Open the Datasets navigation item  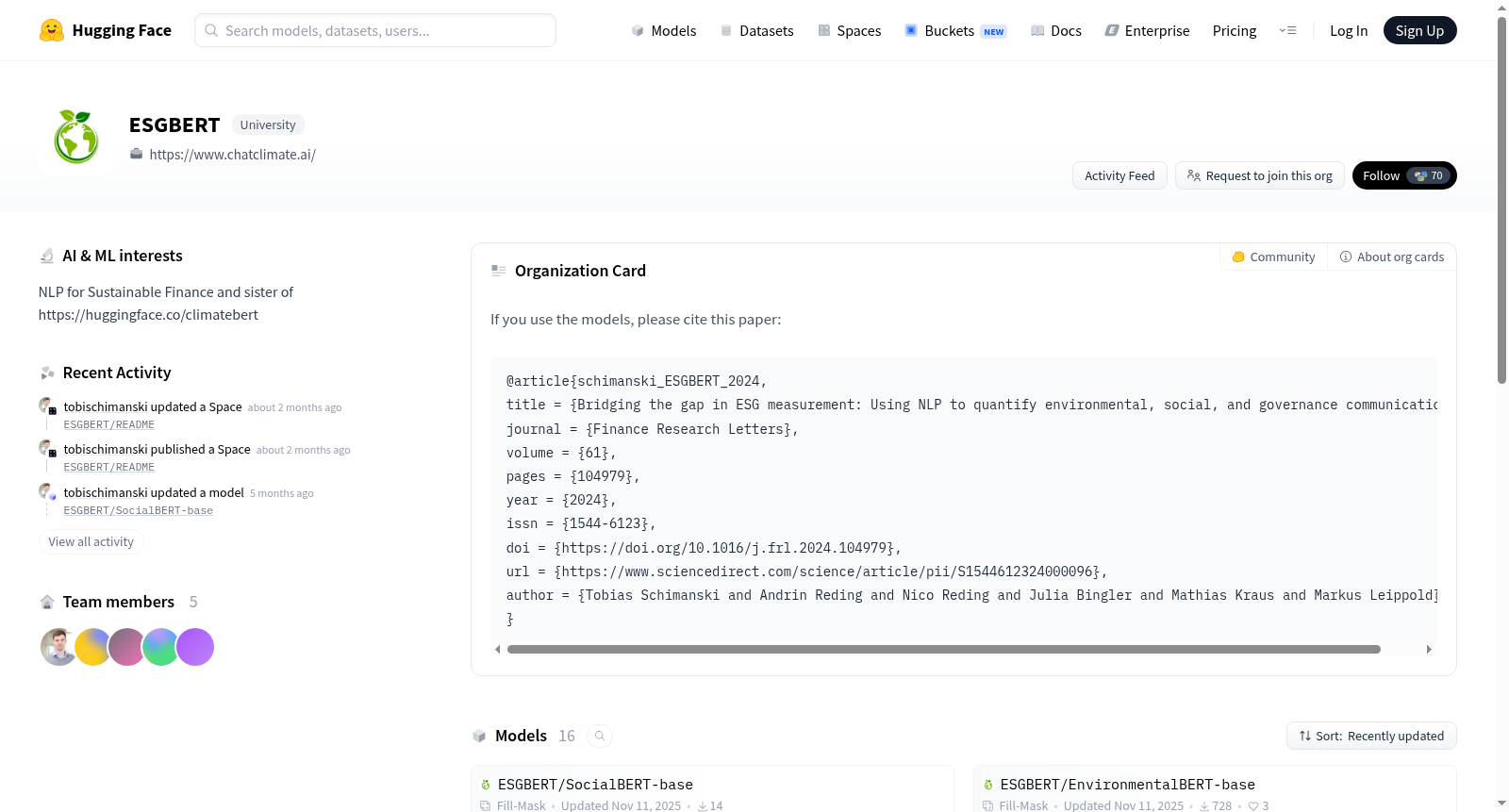[756, 31]
